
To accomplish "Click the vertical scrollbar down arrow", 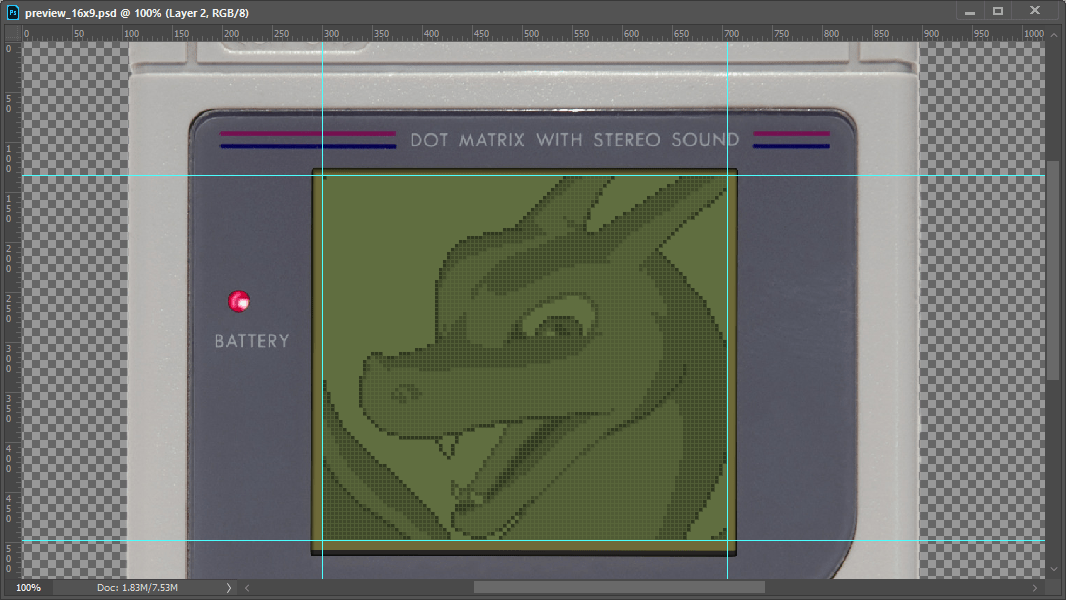I will pos(1053,570).
